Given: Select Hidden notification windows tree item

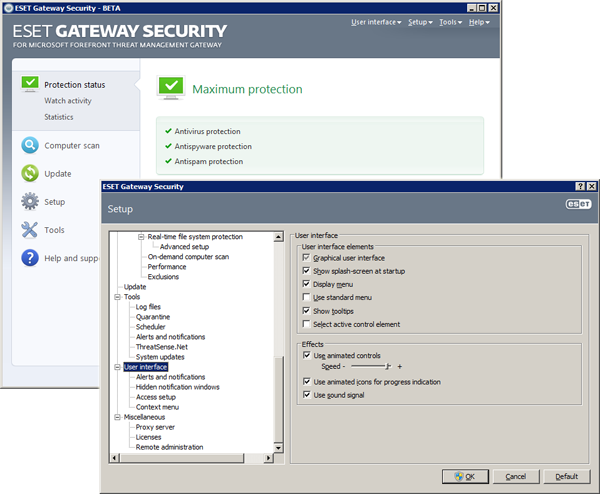Looking at the screenshot, I should (178, 387).
